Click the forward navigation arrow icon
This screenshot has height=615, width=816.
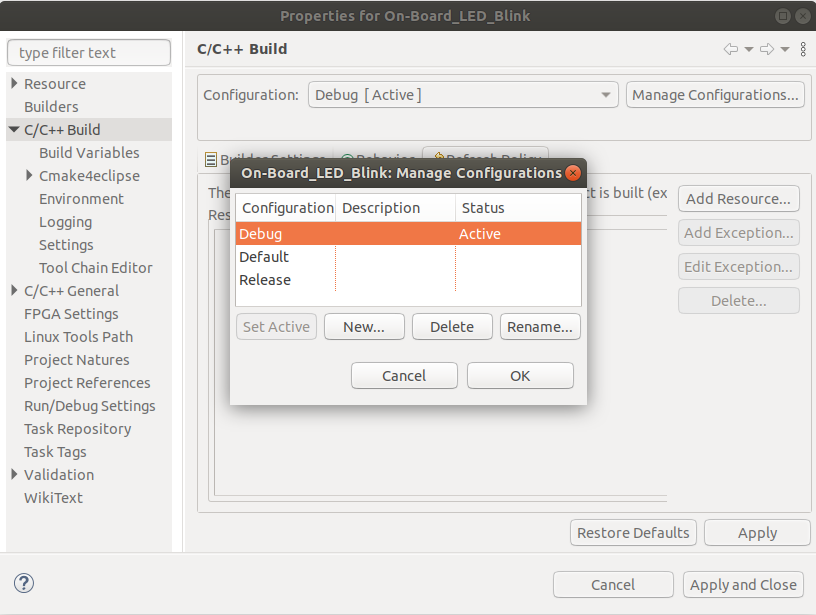click(767, 49)
